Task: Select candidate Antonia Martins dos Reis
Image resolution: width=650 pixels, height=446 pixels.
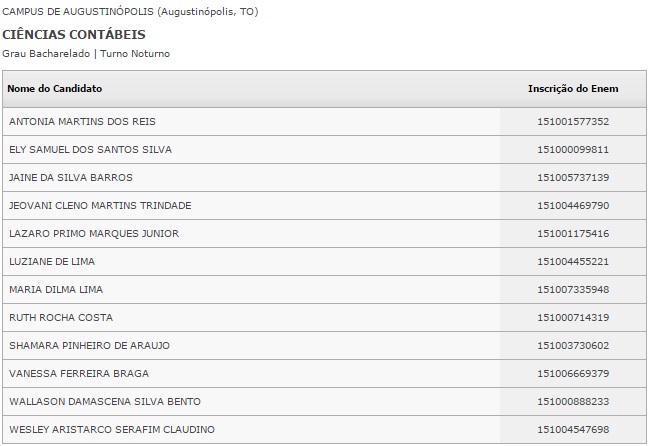Action: point(82,122)
